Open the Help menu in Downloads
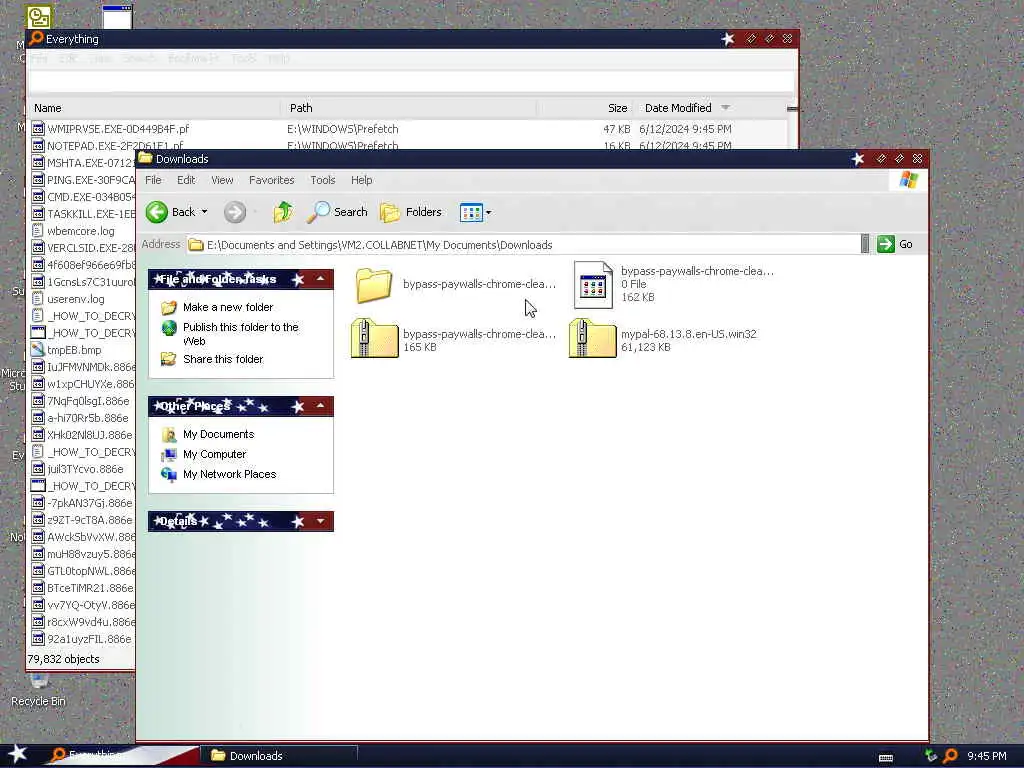Viewport: 1024px width, 768px height. click(362, 180)
